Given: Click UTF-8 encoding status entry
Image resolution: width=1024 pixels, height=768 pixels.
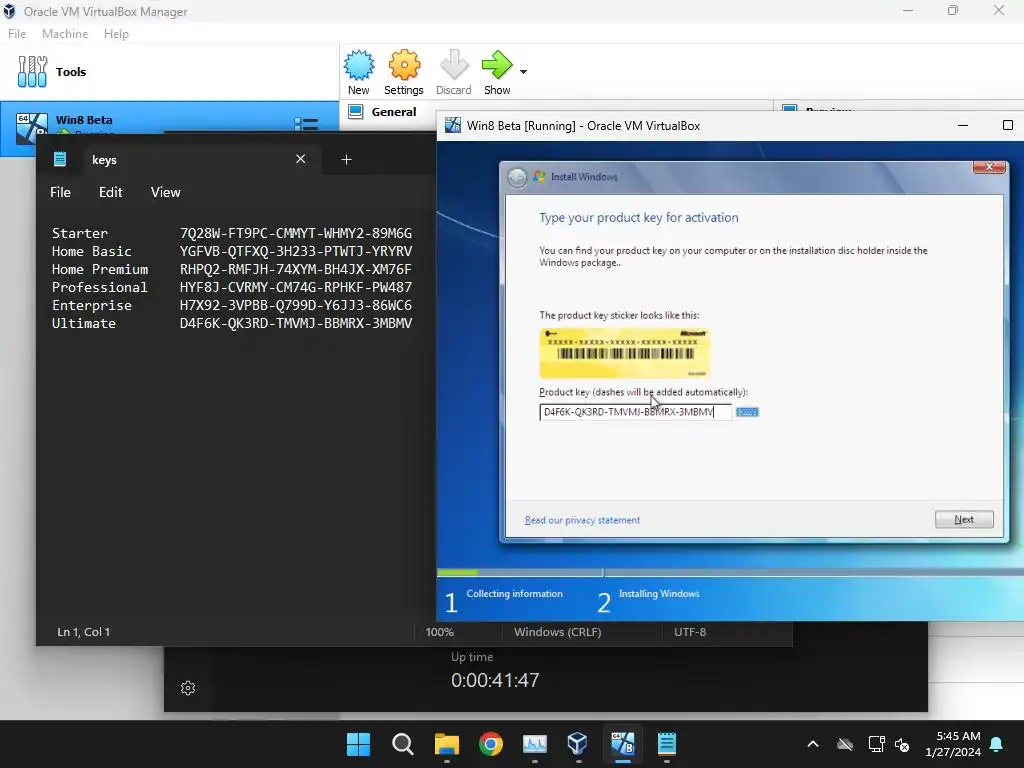Looking at the screenshot, I should 690,632.
